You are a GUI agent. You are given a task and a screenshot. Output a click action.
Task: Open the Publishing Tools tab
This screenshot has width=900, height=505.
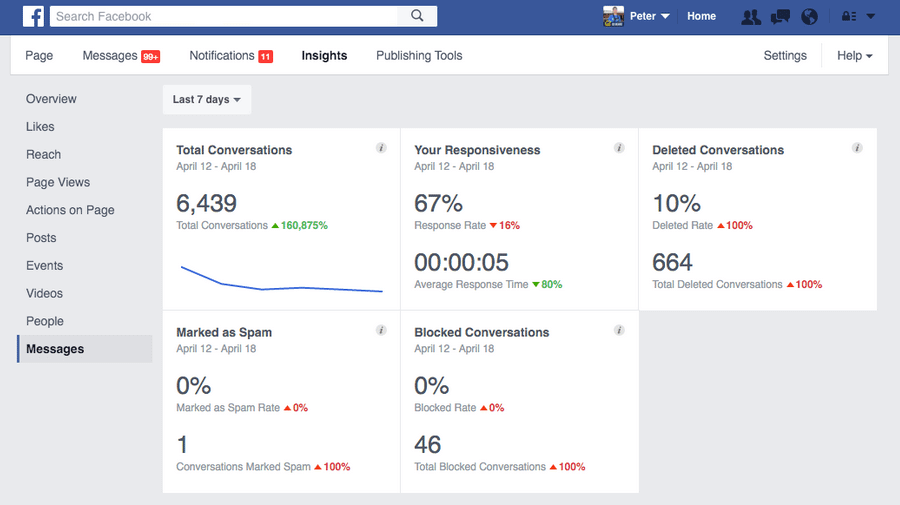tap(419, 56)
